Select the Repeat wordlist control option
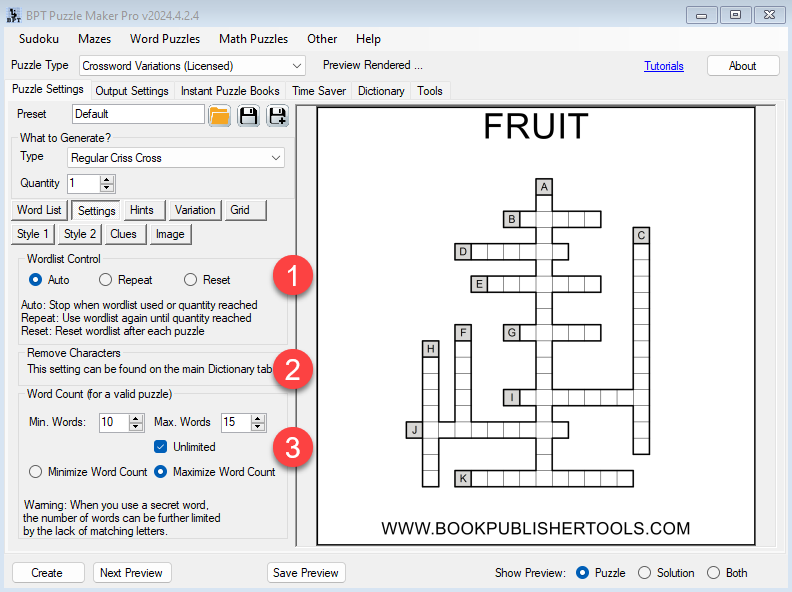792x592 pixels. (106, 280)
